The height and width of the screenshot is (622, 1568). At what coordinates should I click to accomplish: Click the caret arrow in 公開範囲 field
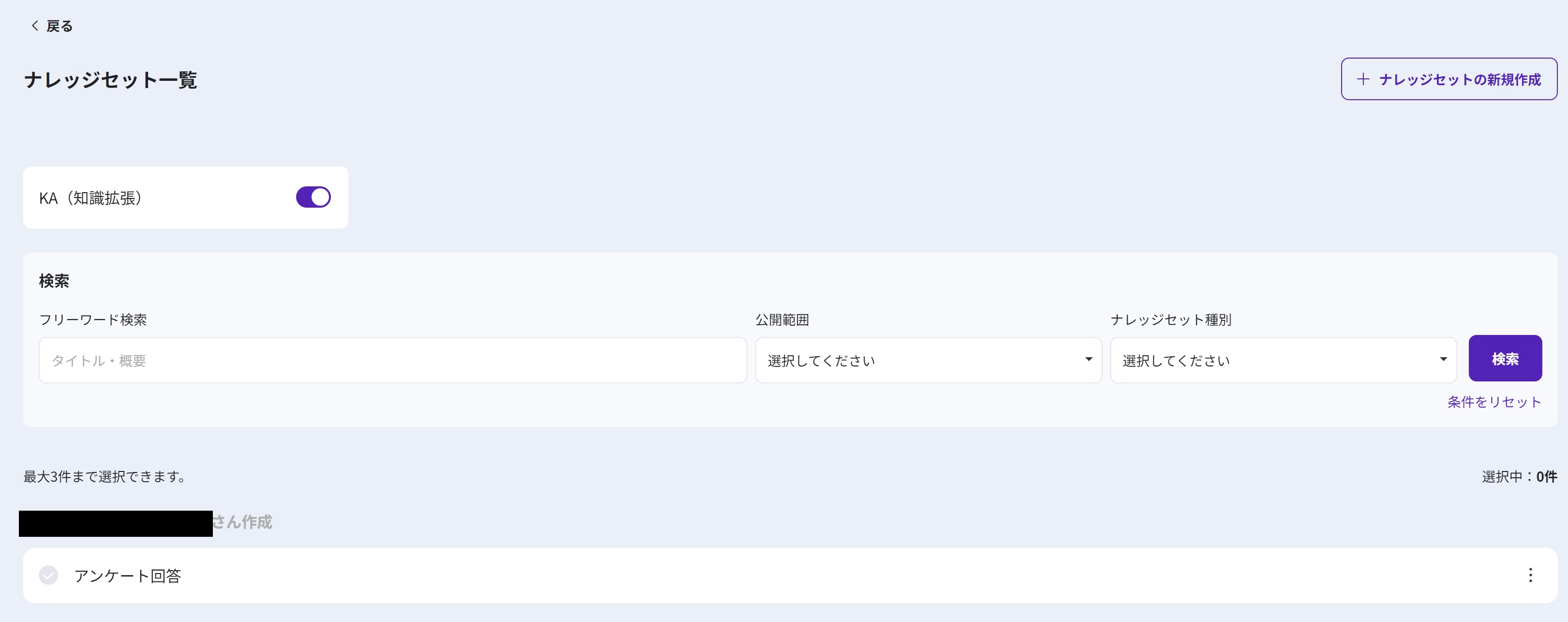pos(1089,360)
